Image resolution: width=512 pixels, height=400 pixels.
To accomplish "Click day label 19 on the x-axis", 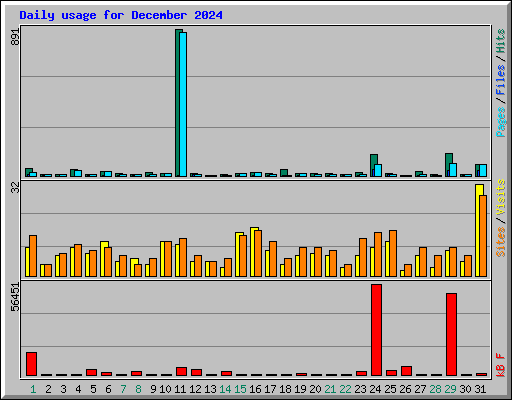I will (x=300, y=389).
